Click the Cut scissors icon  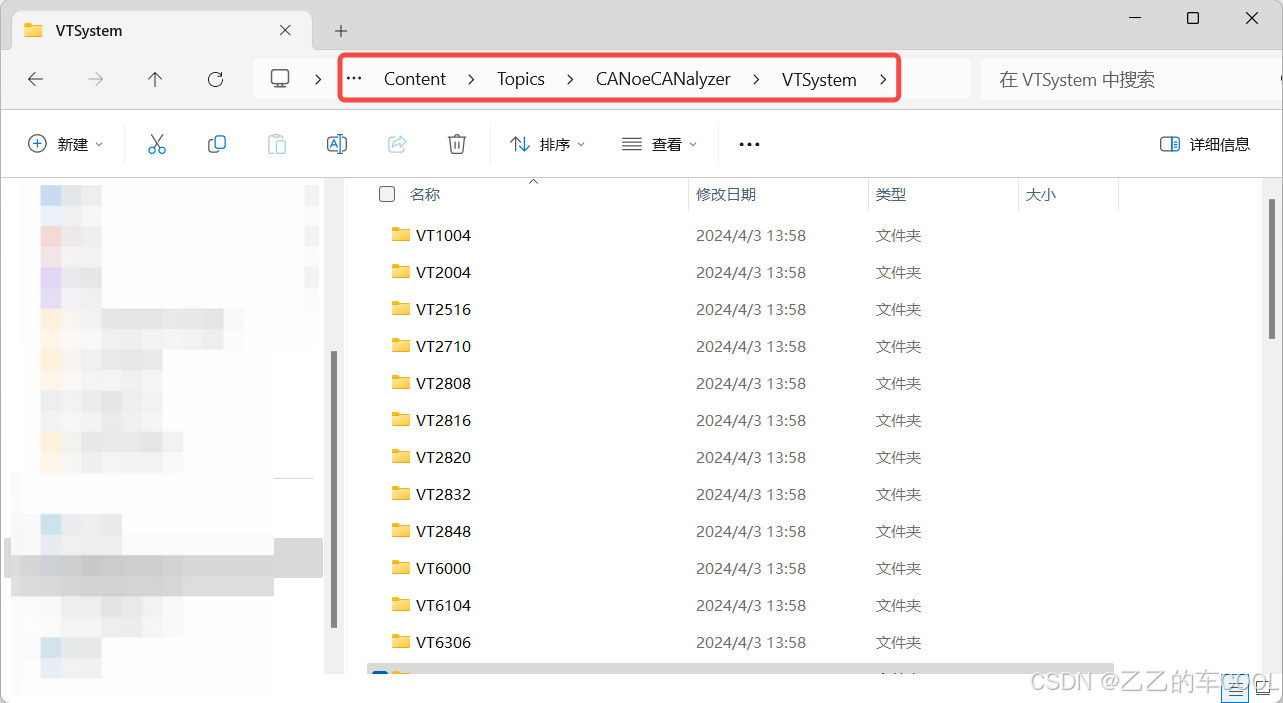tap(156, 144)
